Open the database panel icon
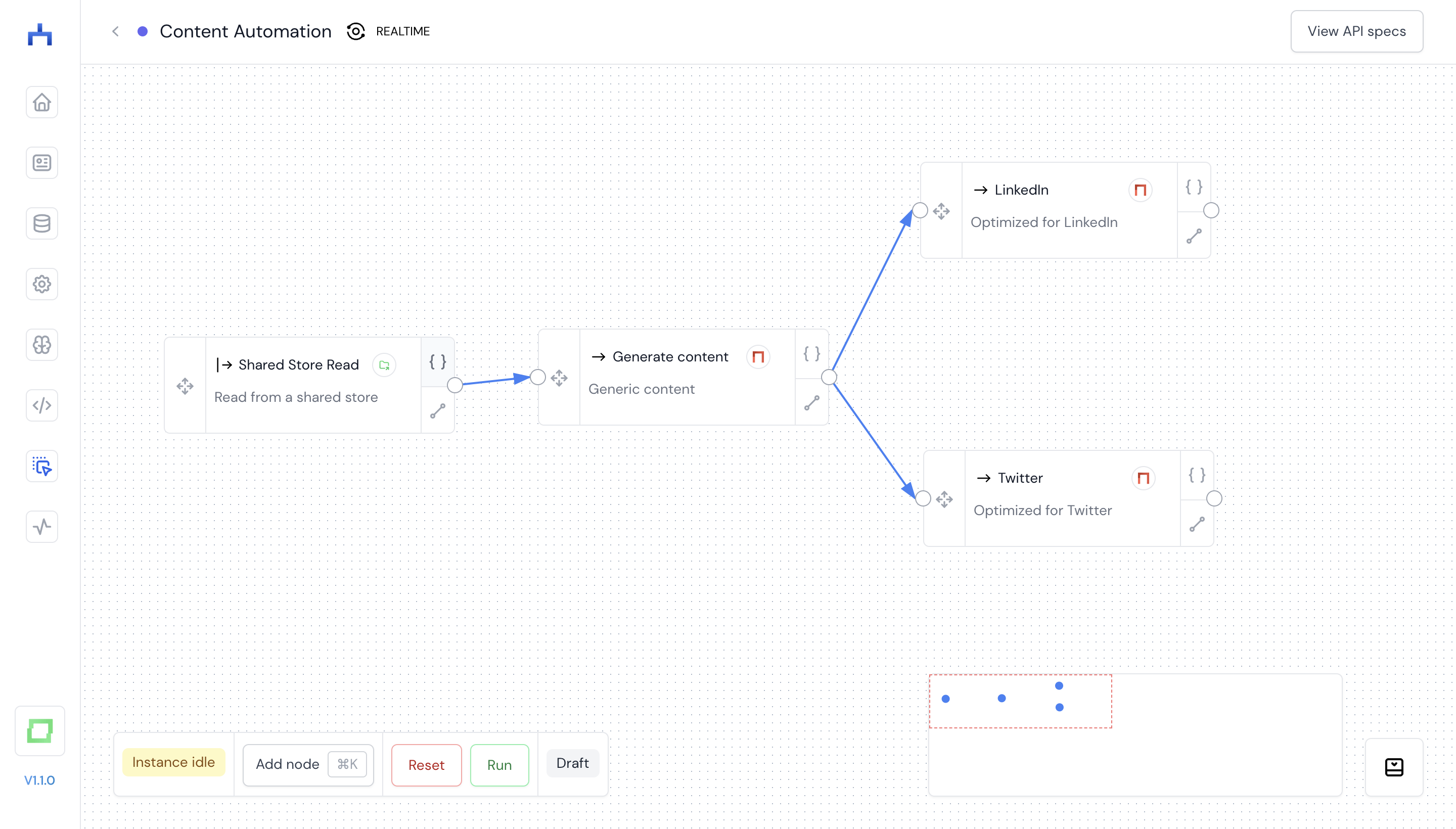1456x829 pixels. click(40, 223)
